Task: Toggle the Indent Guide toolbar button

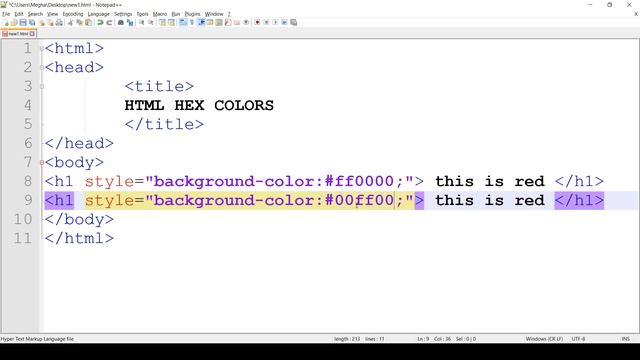Action: (x=201, y=22)
